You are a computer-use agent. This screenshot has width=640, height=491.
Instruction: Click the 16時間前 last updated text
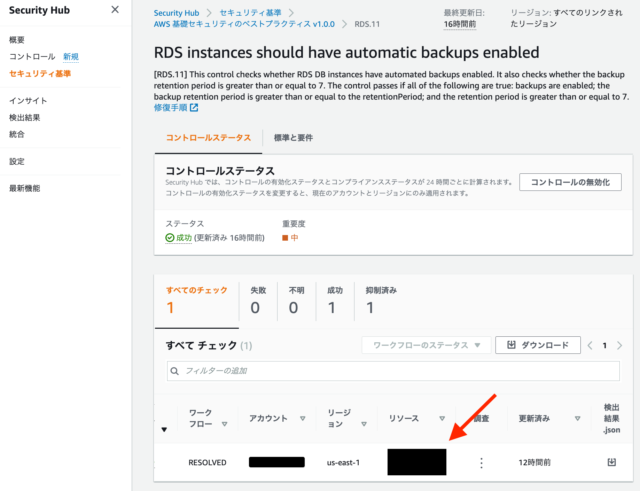[x=460, y=24]
